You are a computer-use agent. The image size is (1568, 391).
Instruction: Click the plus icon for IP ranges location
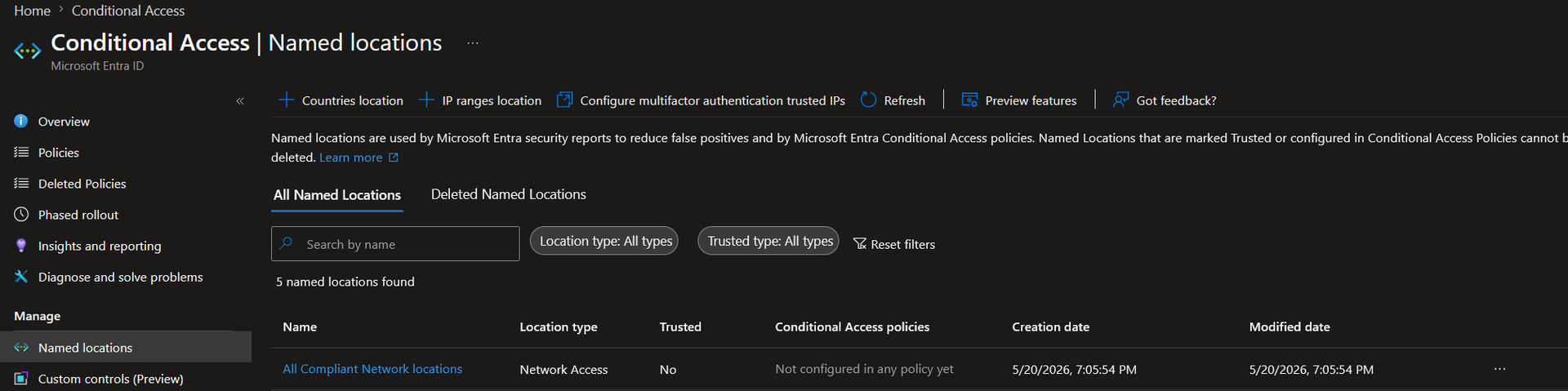[425, 100]
